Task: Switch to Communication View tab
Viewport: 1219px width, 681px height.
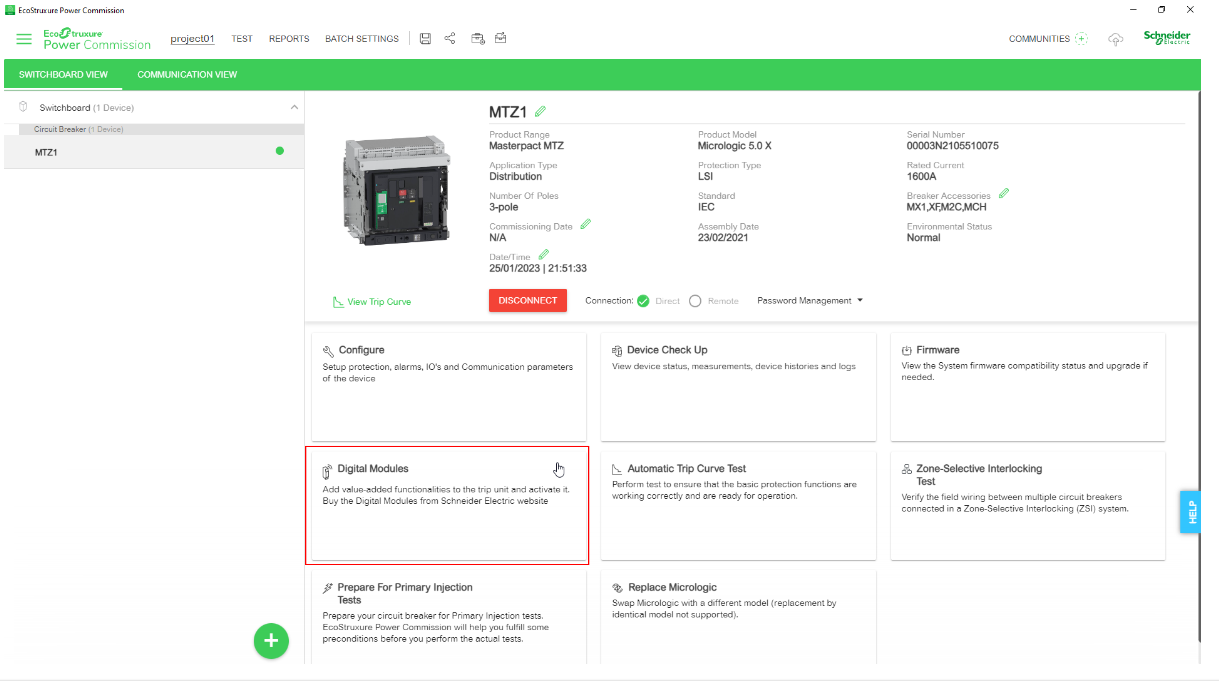Action: pos(187,75)
